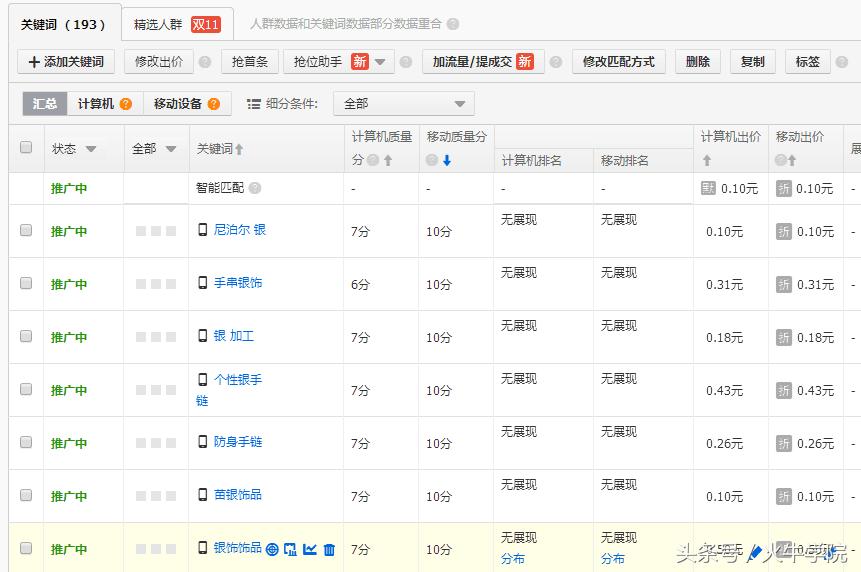Click the 修改匹配方式 button

(619, 62)
